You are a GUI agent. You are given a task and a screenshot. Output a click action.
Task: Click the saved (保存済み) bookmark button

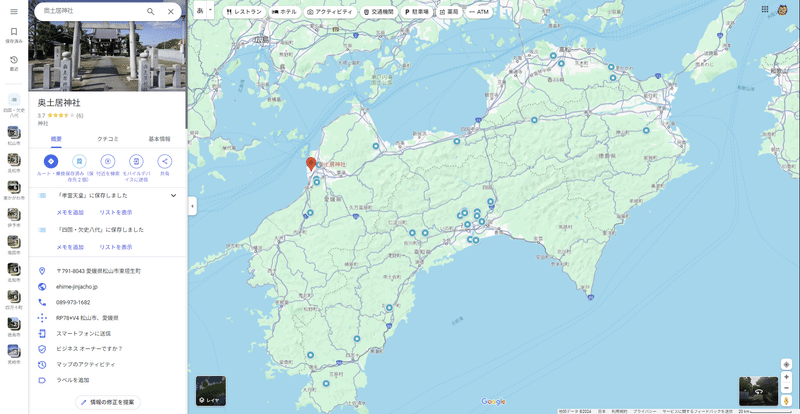click(x=79, y=161)
